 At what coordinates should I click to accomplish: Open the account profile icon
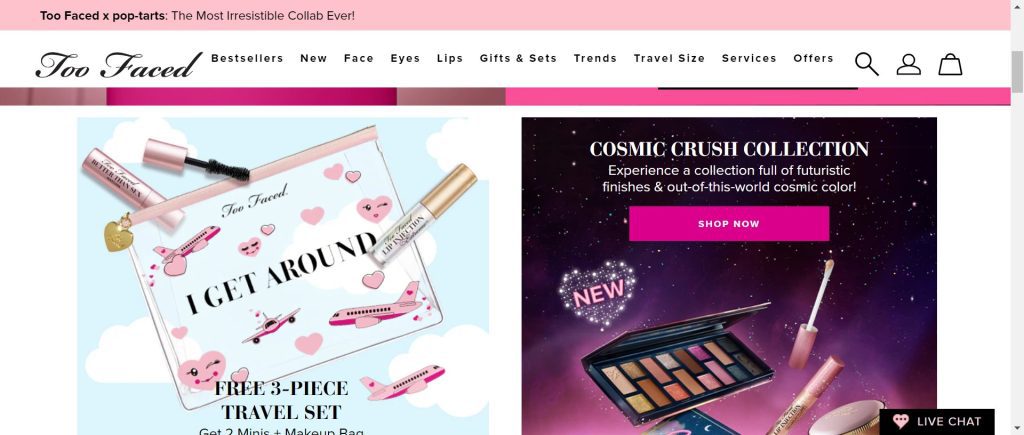[x=908, y=64]
